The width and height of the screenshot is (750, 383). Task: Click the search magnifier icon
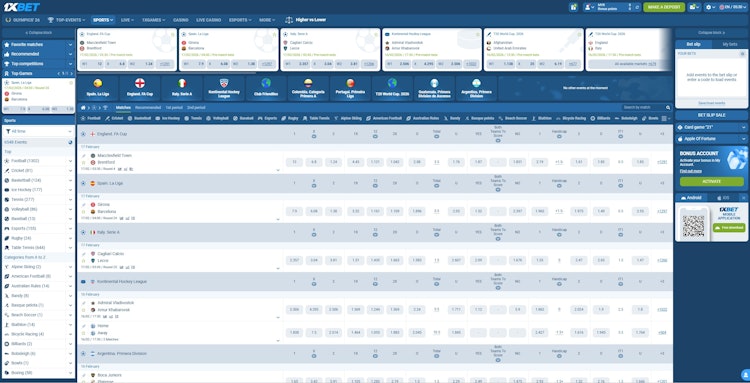click(x=668, y=108)
